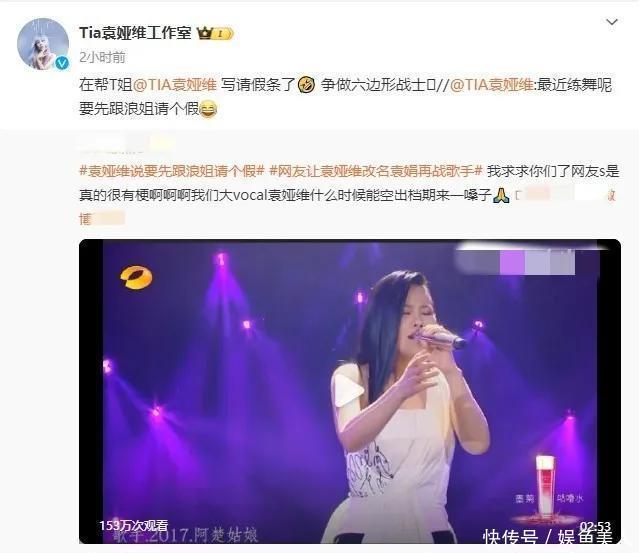Screen dimensions: 639x553
Task: Click the 02:53 video duration label
Action: click(595, 526)
